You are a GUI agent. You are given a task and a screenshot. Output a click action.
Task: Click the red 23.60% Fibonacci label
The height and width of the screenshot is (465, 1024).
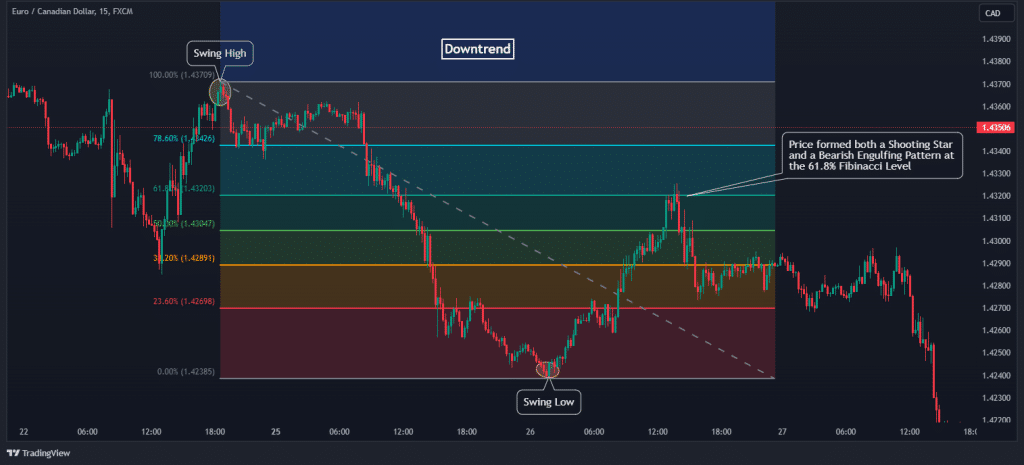[x=182, y=300]
